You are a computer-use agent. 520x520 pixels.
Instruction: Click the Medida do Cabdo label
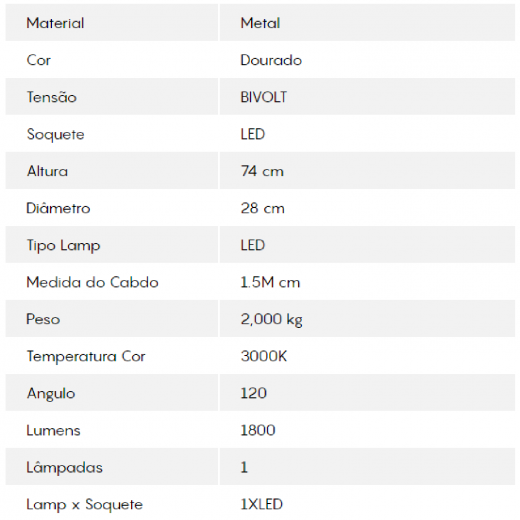92,282
